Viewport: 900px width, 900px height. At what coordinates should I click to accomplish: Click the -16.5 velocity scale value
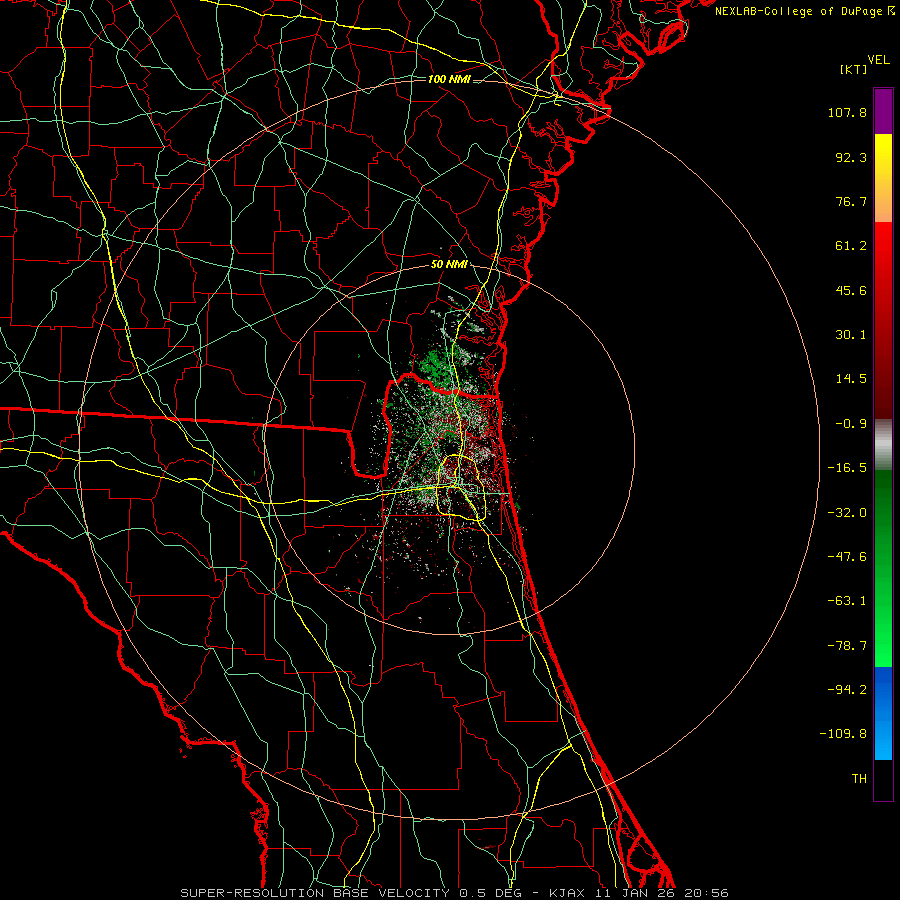[847, 468]
